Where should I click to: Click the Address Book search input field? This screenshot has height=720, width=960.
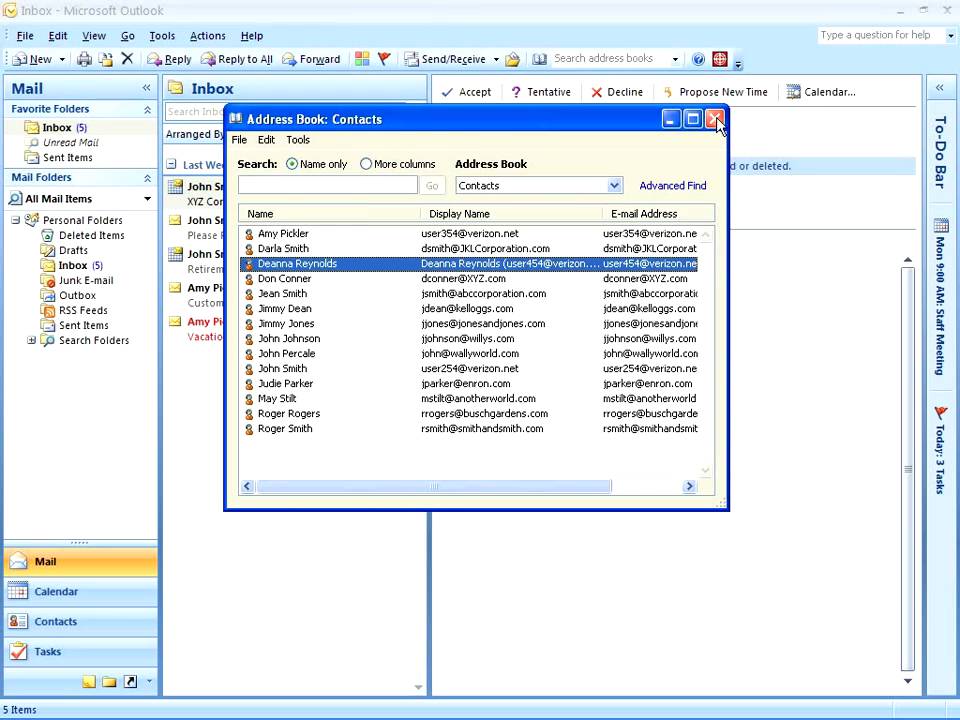coord(328,185)
